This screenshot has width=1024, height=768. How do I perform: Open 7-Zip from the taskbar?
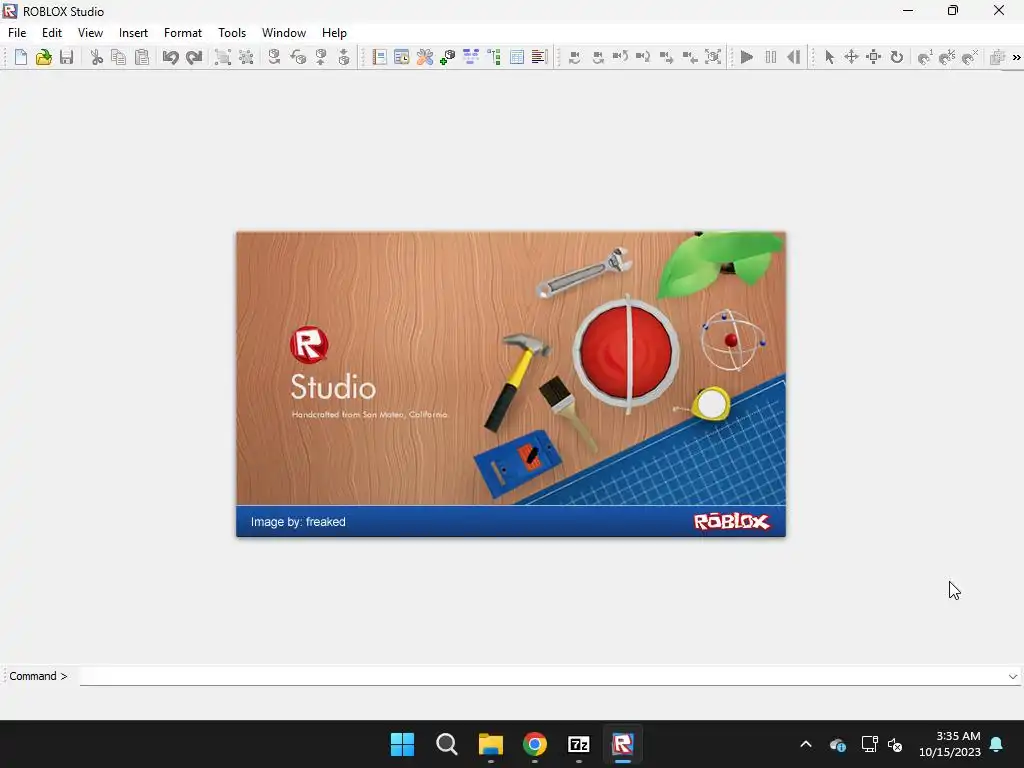pyautogui.click(x=579, y=744)
